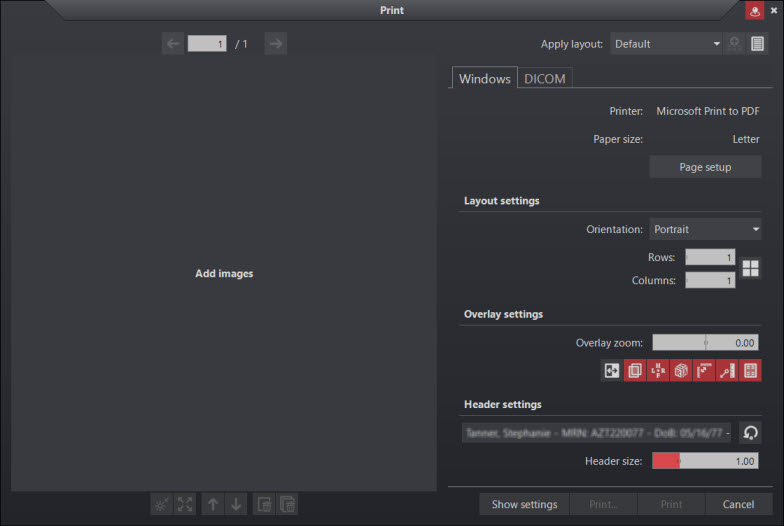
Task: Toggle the stacked pages overlay icon
Action: (x=635, y=371)
